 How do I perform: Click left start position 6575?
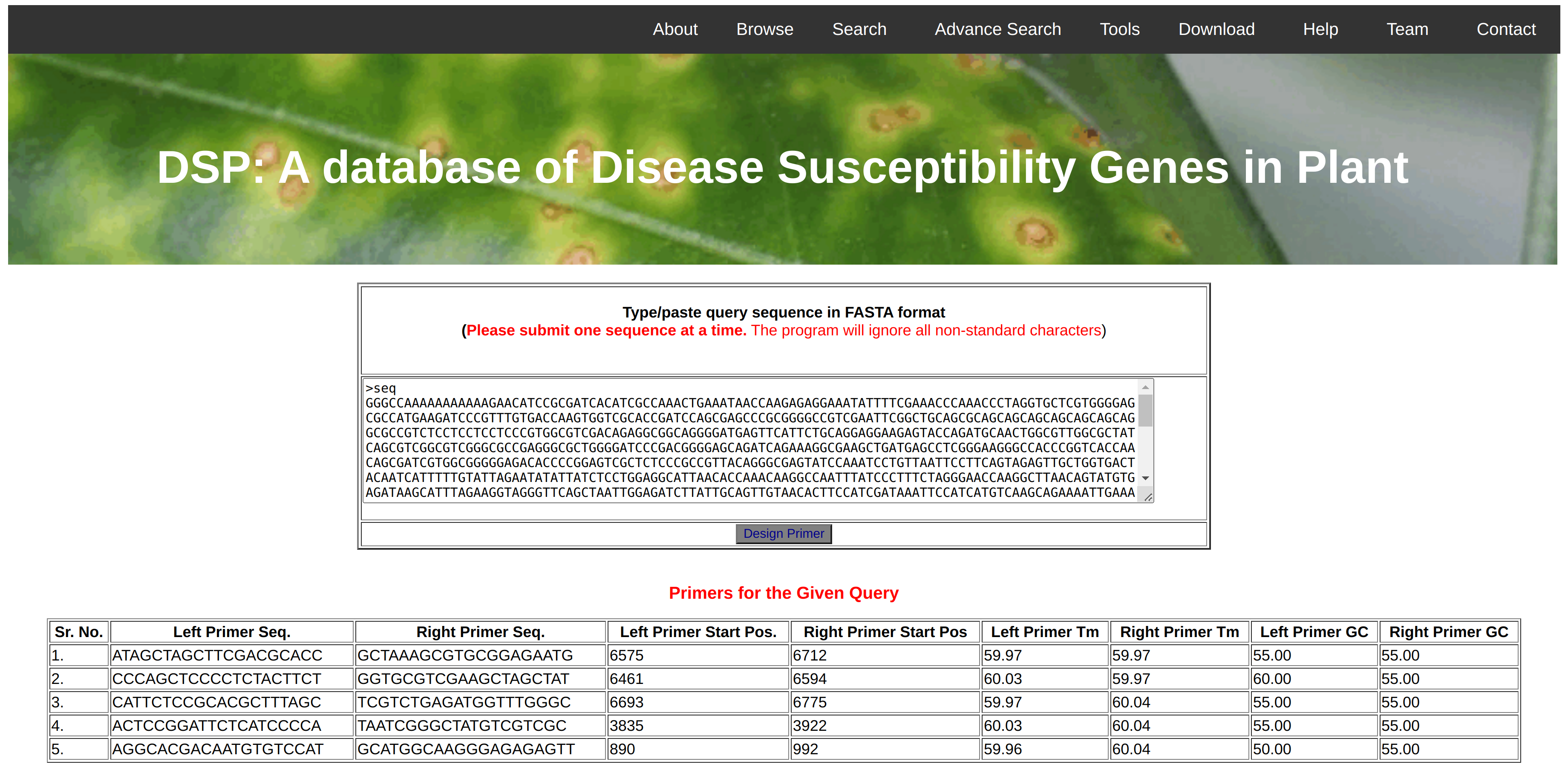[626, 655]
